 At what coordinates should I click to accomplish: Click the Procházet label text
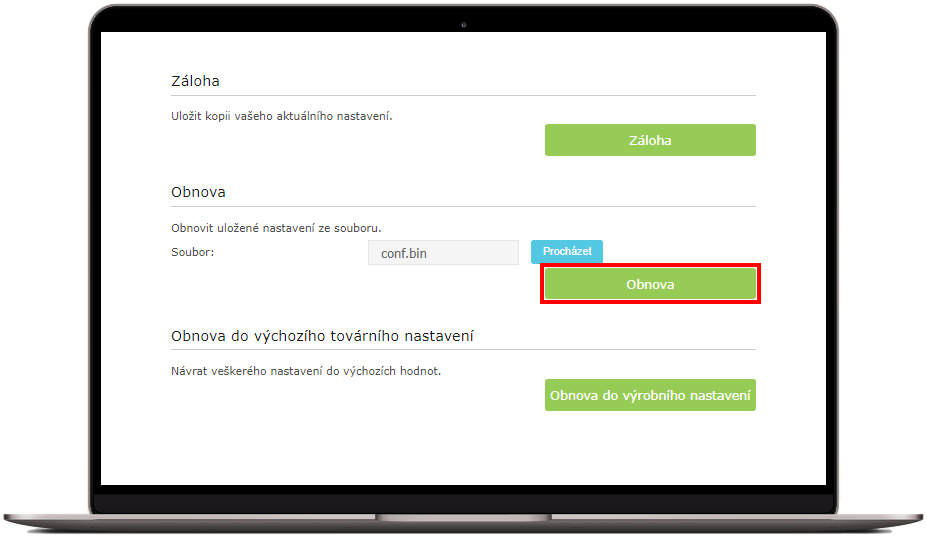567,251
